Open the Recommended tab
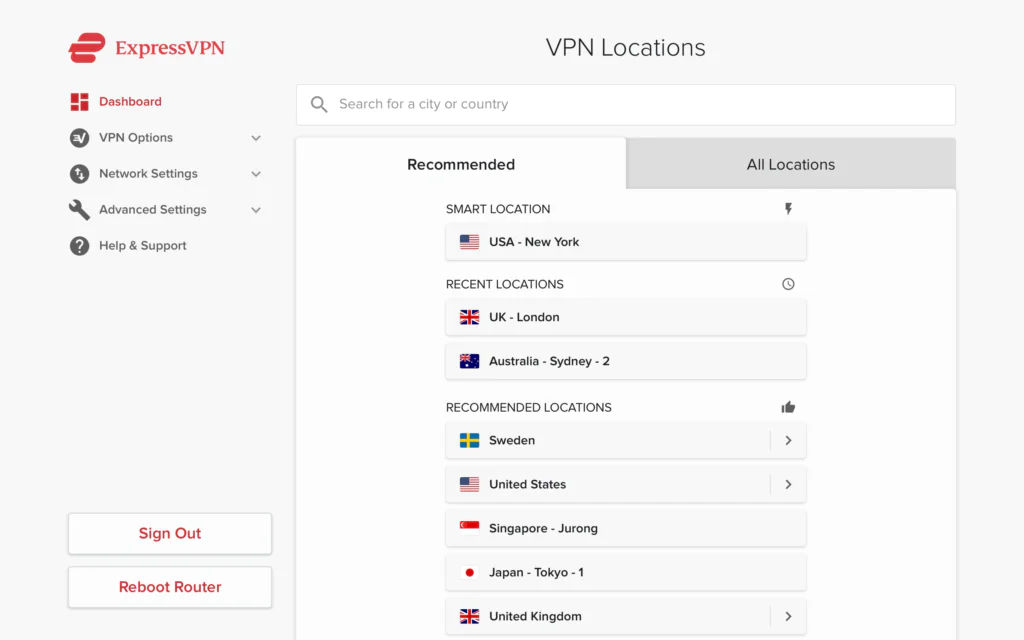The image size is (1024, 640). pos(461,164)
